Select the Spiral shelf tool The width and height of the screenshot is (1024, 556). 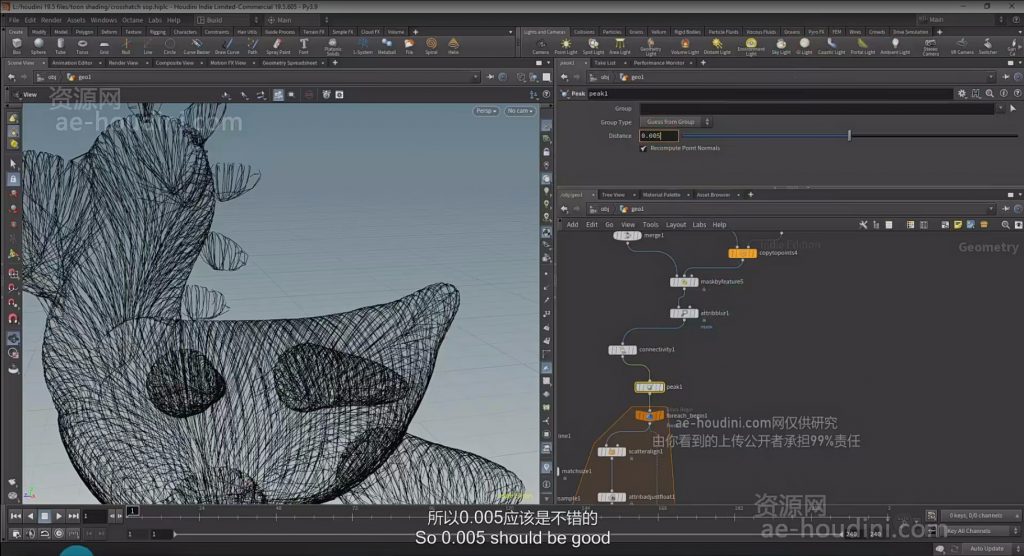(x=431, y=46)
